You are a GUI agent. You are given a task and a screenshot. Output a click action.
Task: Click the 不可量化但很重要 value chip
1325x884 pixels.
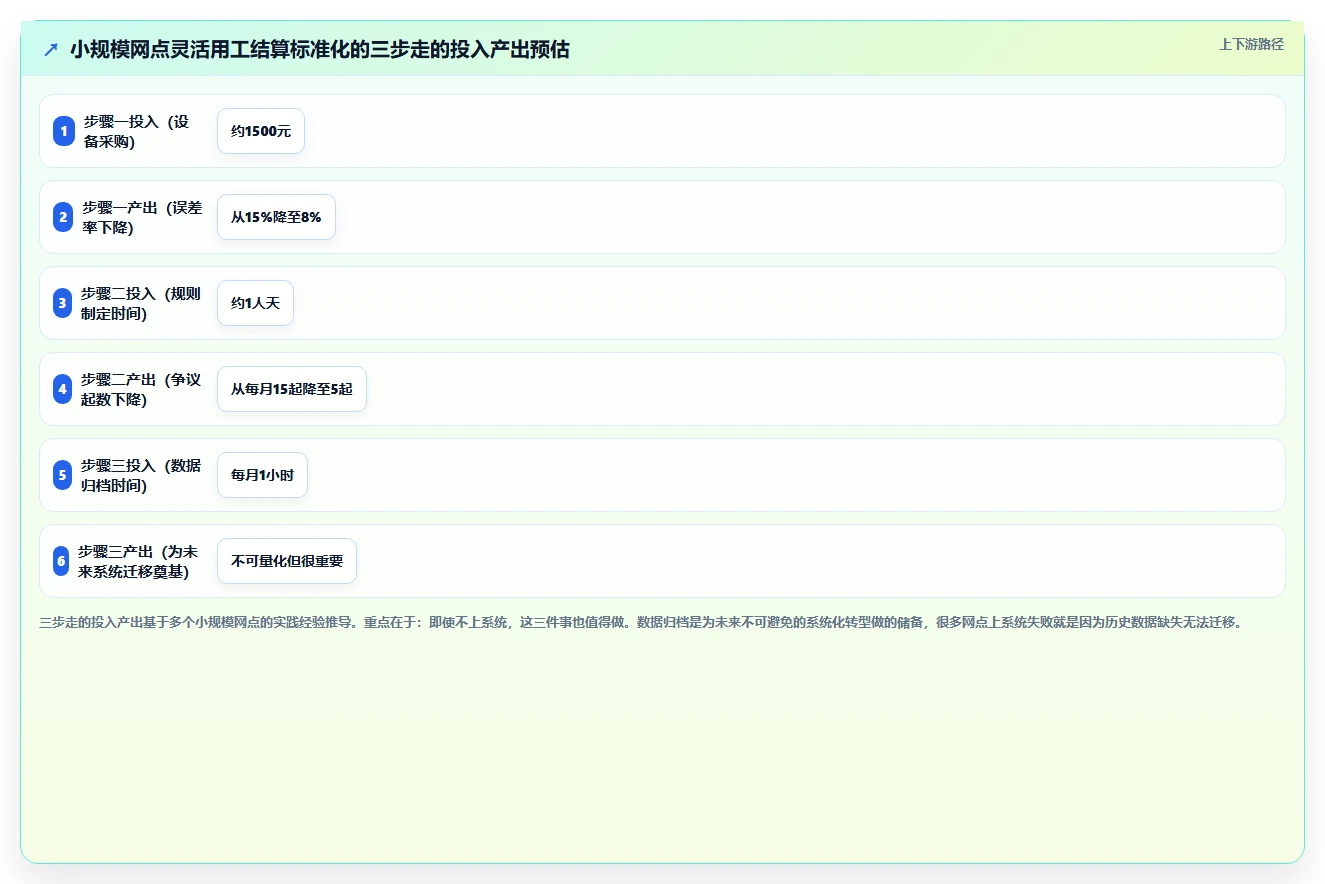(287, 561)
